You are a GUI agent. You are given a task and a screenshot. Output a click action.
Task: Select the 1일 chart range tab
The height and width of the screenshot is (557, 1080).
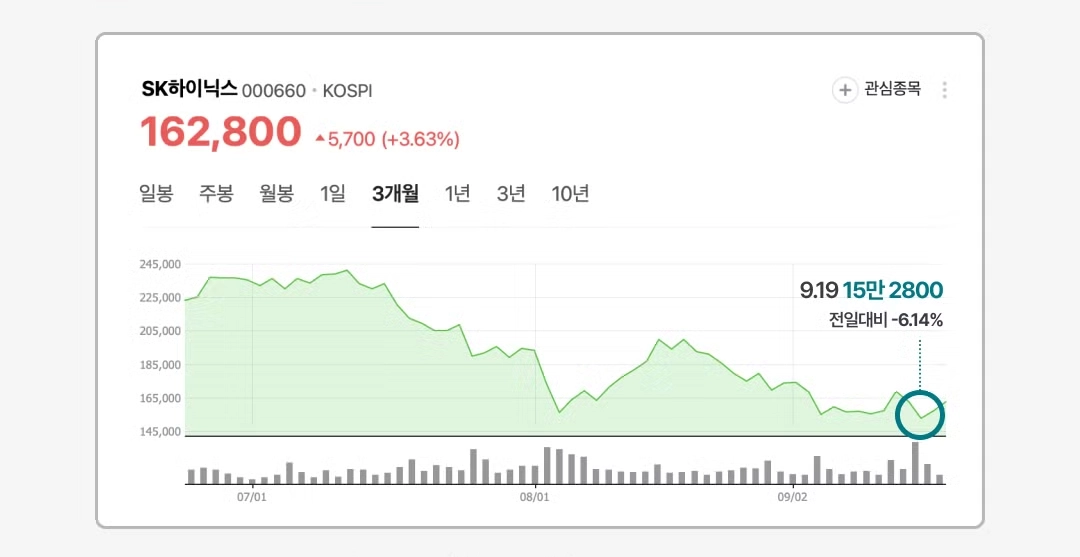click(x=333, y=194)
